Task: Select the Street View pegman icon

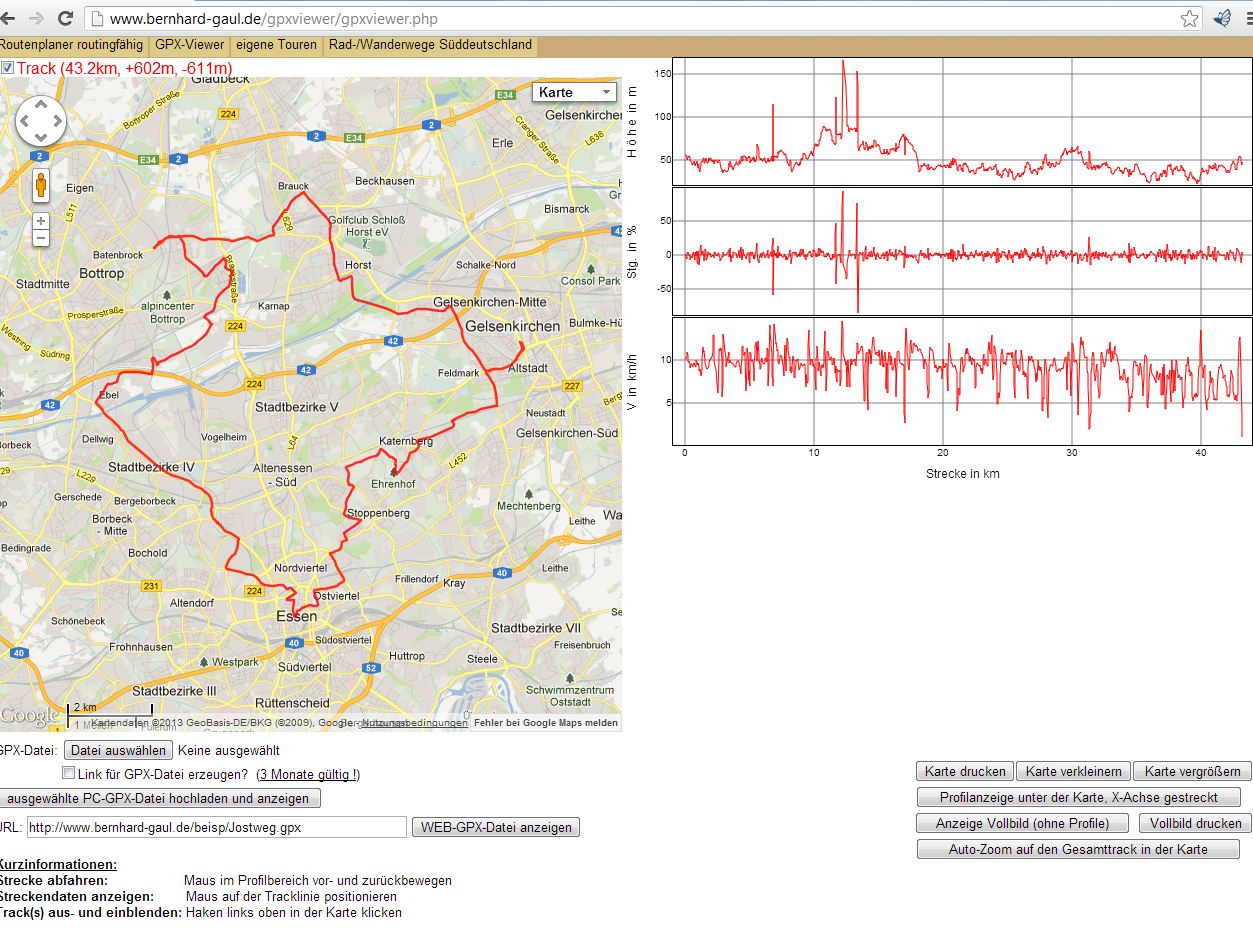Action: [41, 186]
